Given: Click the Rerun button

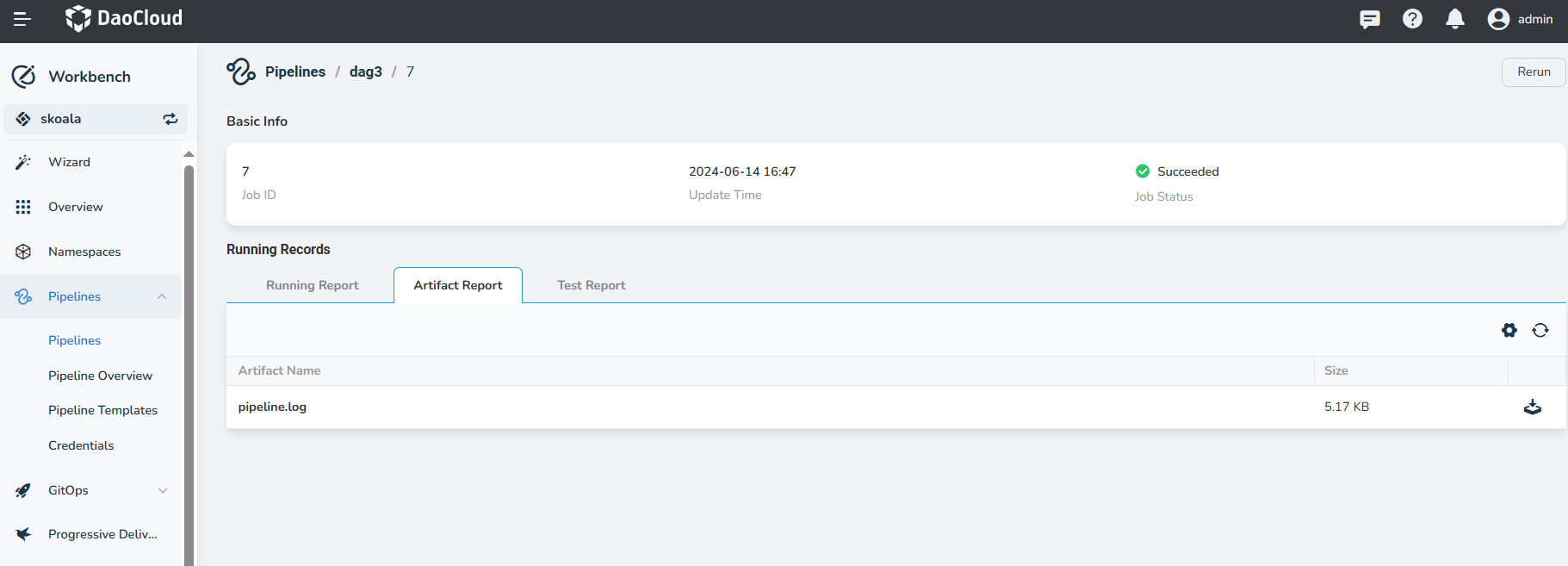Looking at the screenshot, I should tap(1533, 72).
